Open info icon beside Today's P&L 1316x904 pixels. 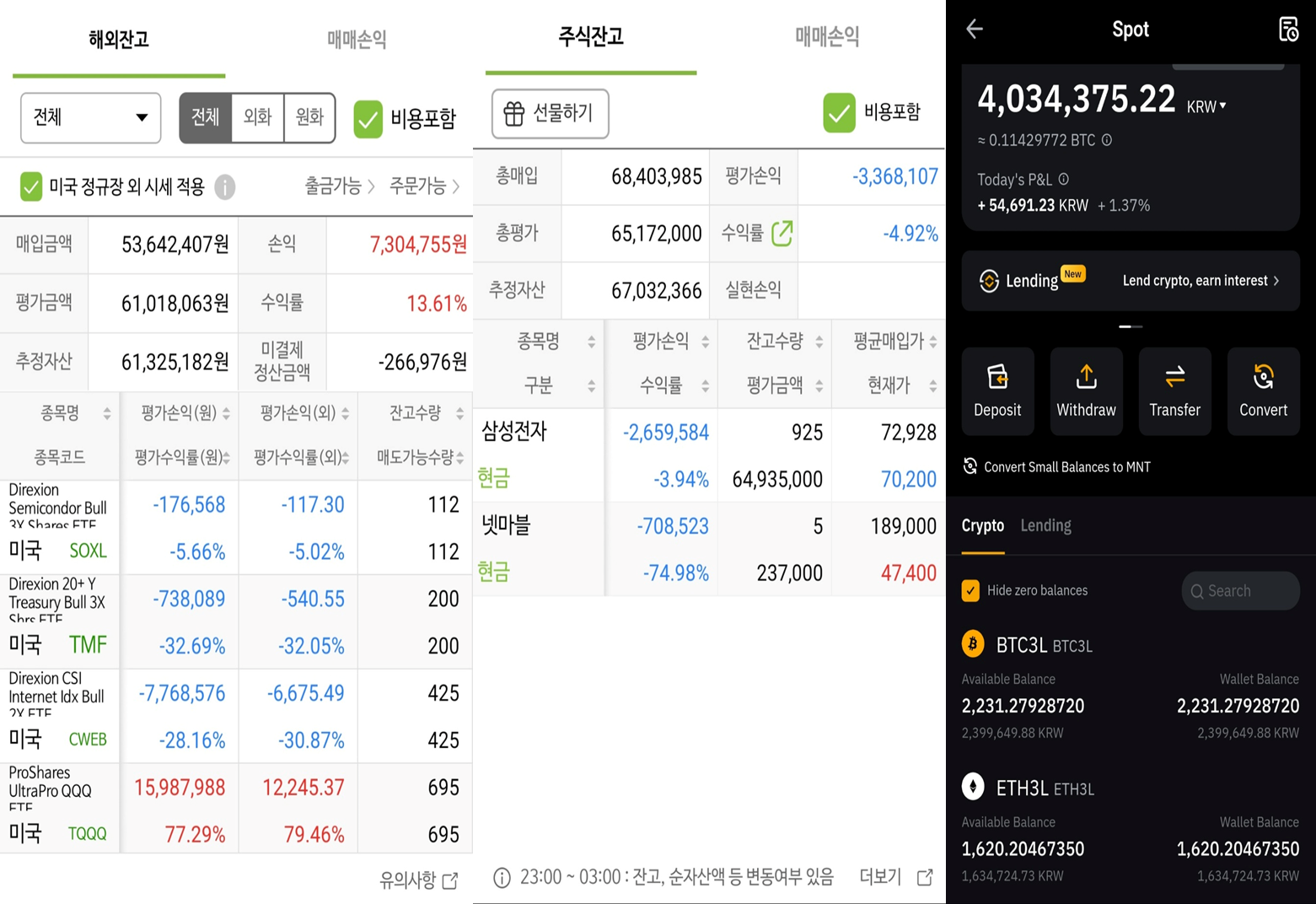tap(1064, 179)
